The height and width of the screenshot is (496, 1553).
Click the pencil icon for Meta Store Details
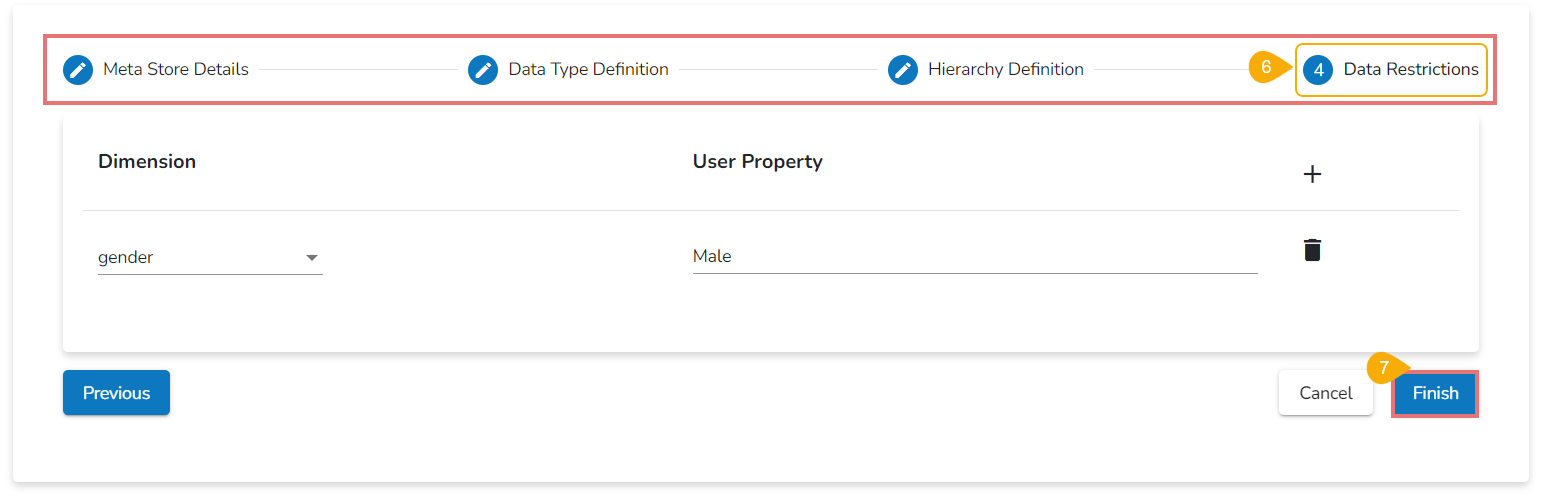click(x=77, y=70)
